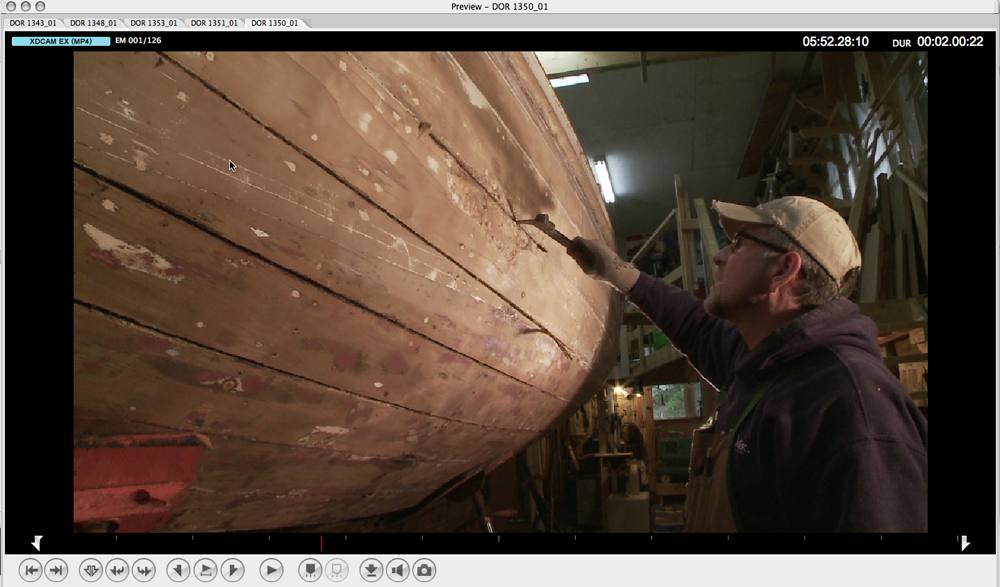Viewport: 1000px width, 587px height.
Task: Click the download arrow import button
Action: pos(371,570)
